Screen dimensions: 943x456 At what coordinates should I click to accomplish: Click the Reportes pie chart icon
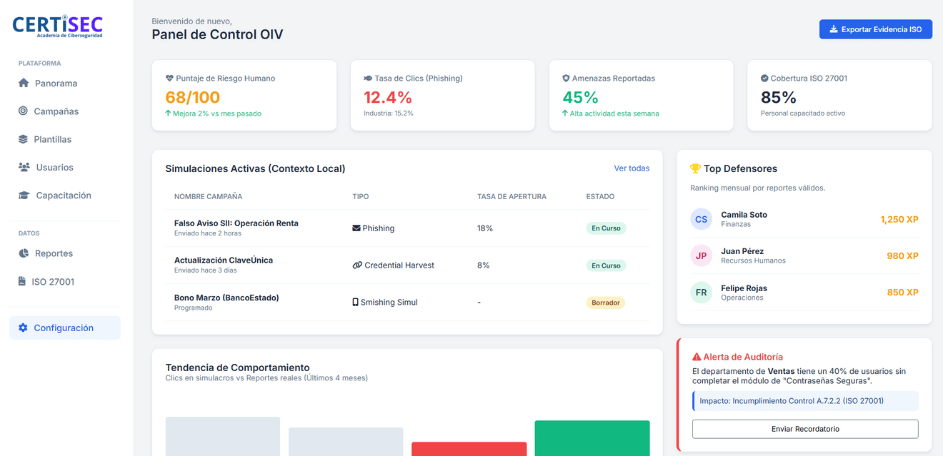[x=24, y=253]
